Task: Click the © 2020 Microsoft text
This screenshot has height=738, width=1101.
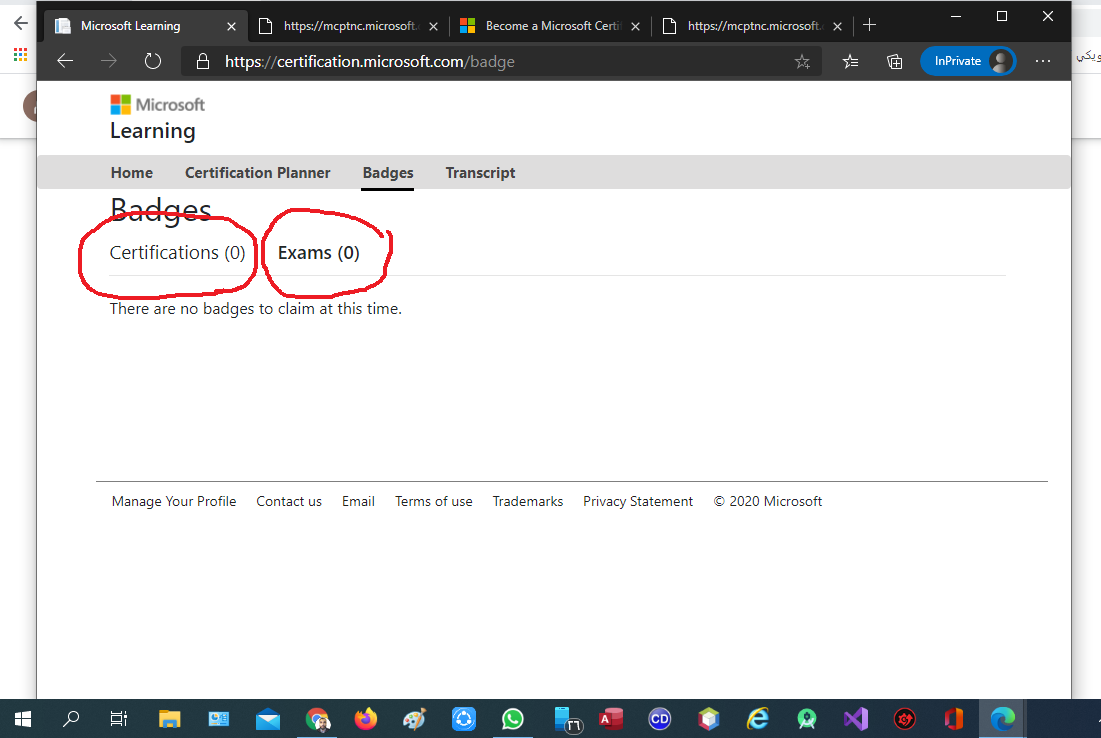Action: [767, 501]
